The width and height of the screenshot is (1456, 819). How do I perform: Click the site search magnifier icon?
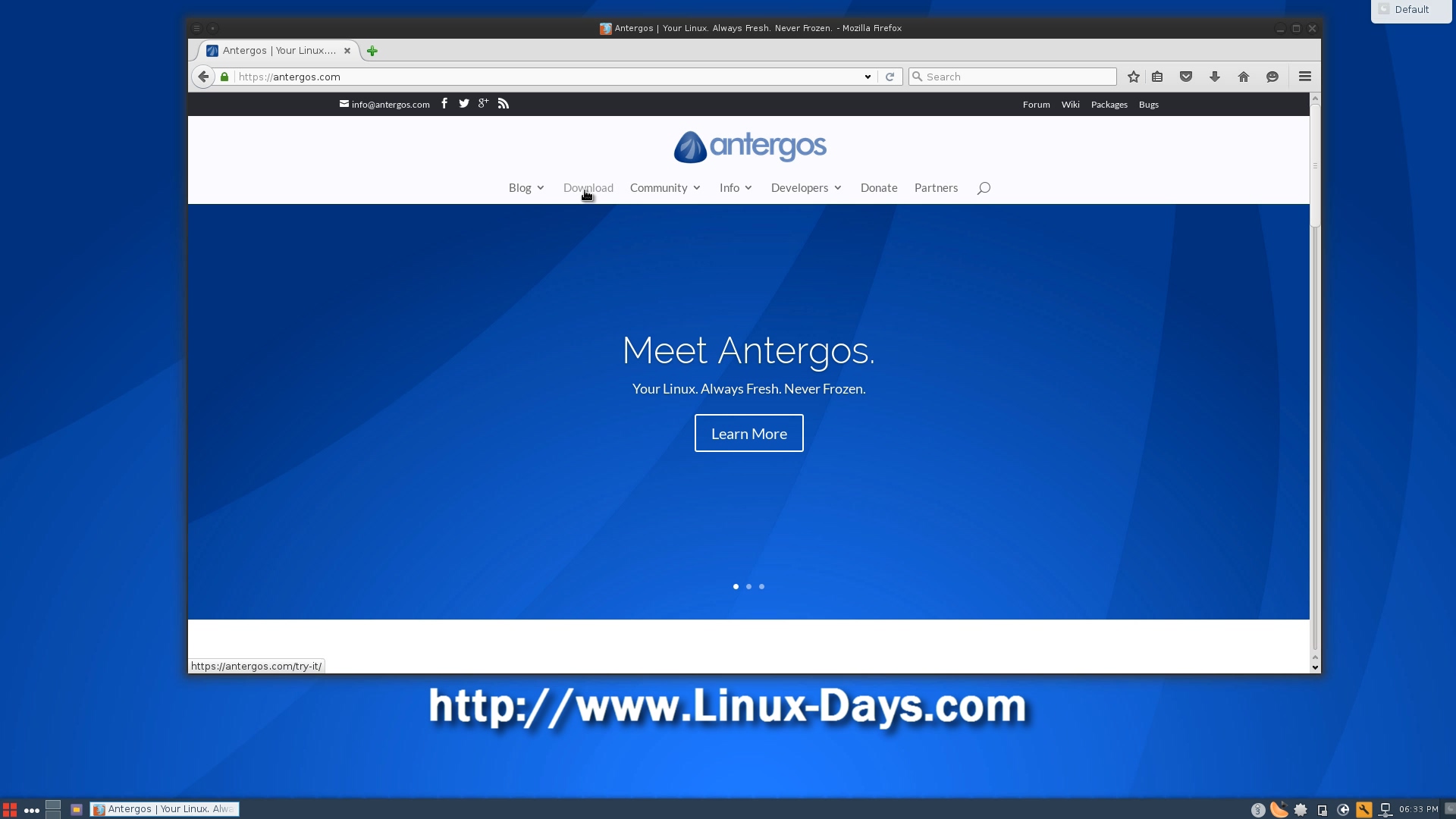(984, 188)
